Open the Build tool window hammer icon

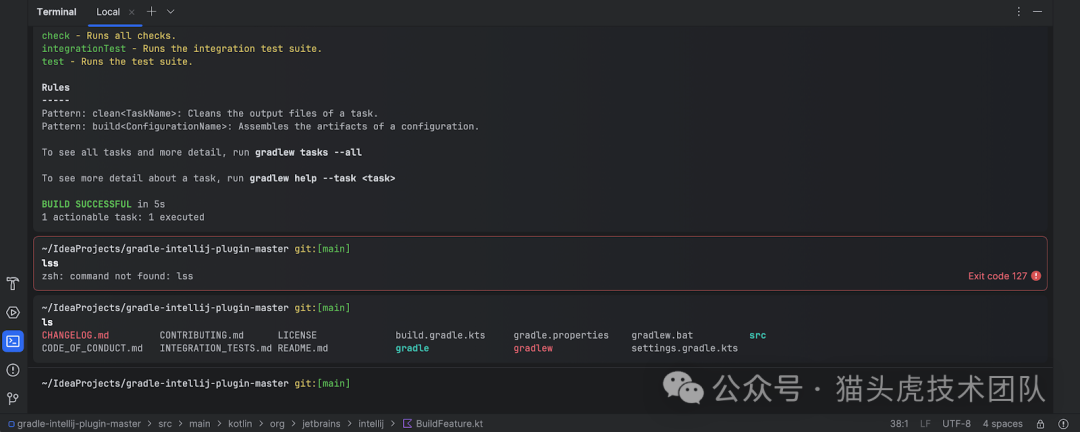tap(13, 284)
